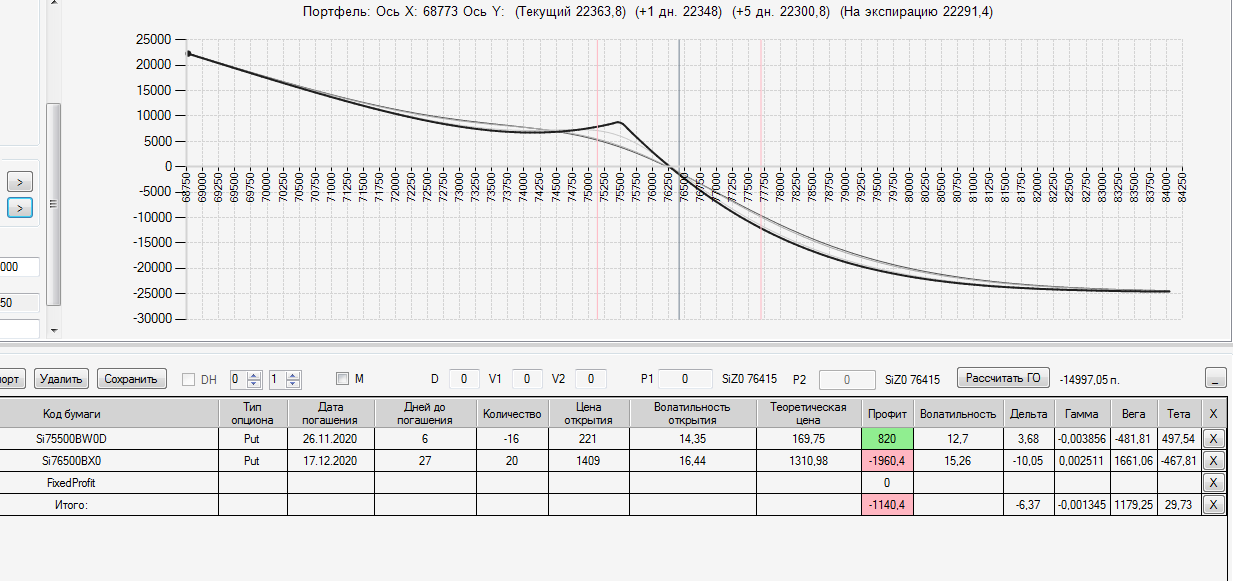
Task: Focus the P1 input field
Action: (684, 379)
